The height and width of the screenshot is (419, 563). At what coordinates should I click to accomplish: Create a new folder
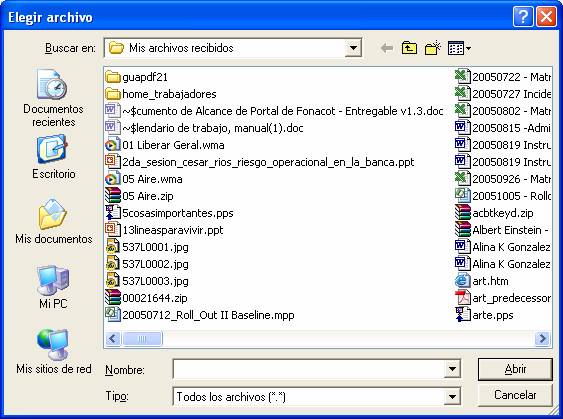[433, 48]
